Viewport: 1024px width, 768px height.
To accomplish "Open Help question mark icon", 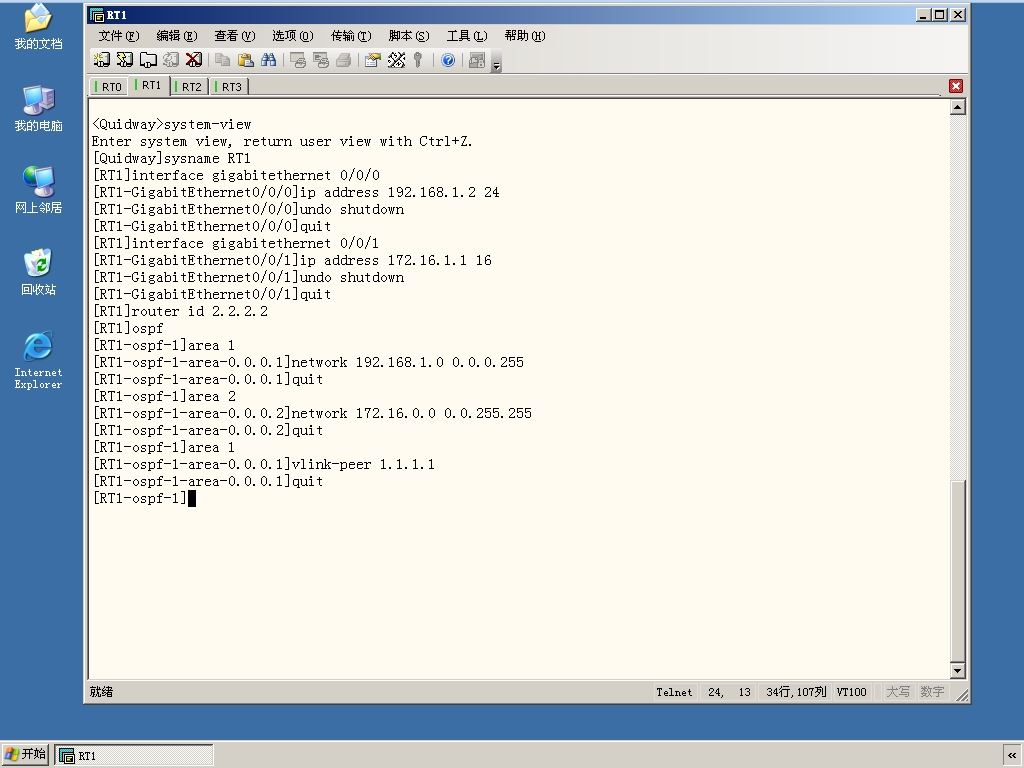I will click(448, 60).
